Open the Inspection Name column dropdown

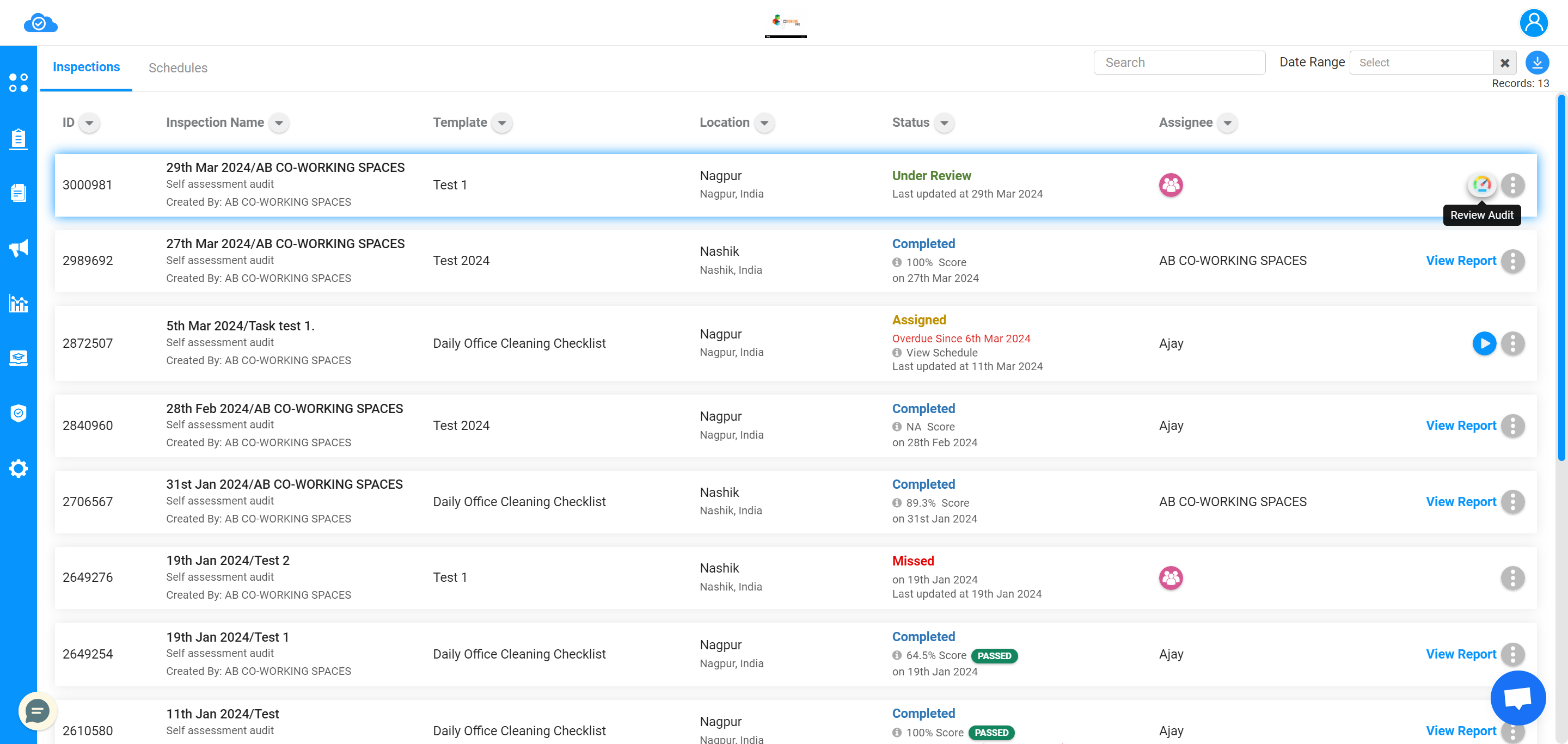pyautogui.click(x=279, y=123)
